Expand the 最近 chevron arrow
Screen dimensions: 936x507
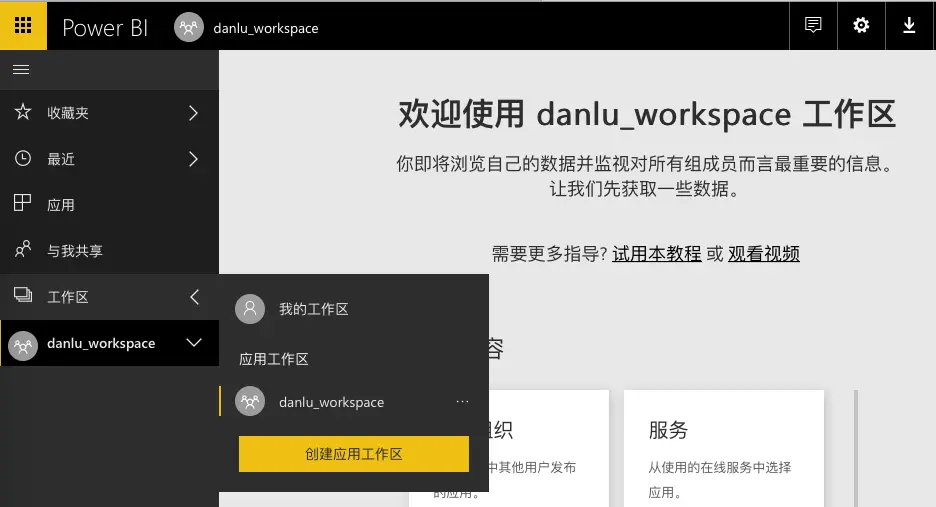pyautogui.click(x=193, y=159)
